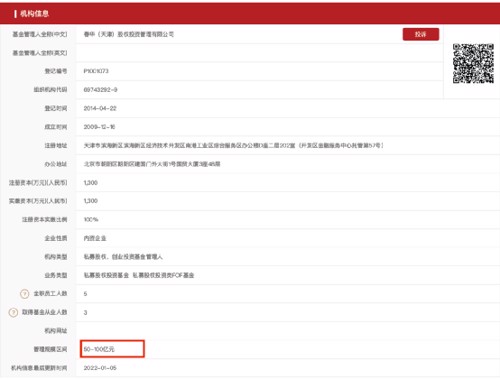The height and width of the screenshot is (379, 500).
Task: Click the 成立时间 row label
Action: point(56,127)
